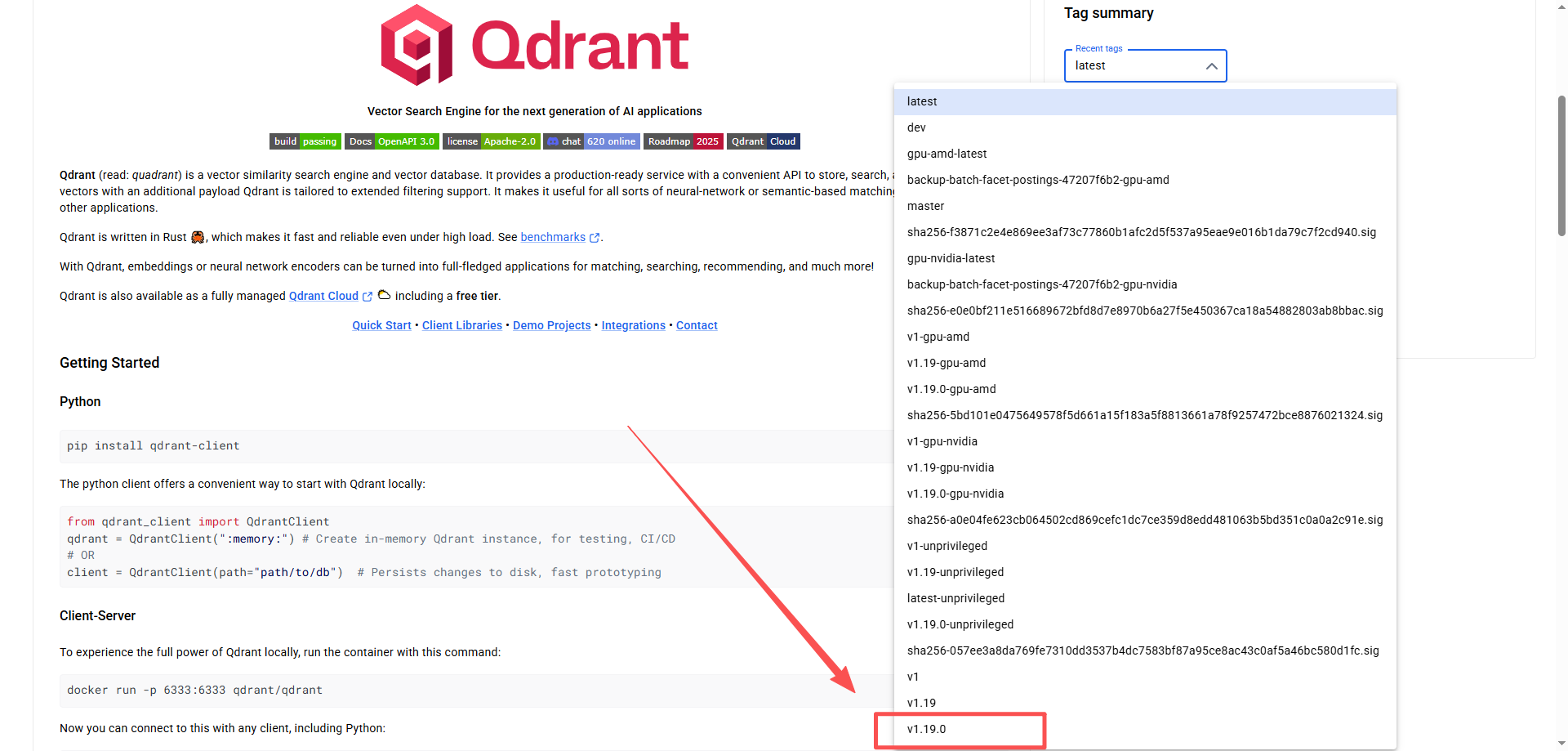Click the docker run command code block
The image size is (1568, 751).
[x=477, y=691]
